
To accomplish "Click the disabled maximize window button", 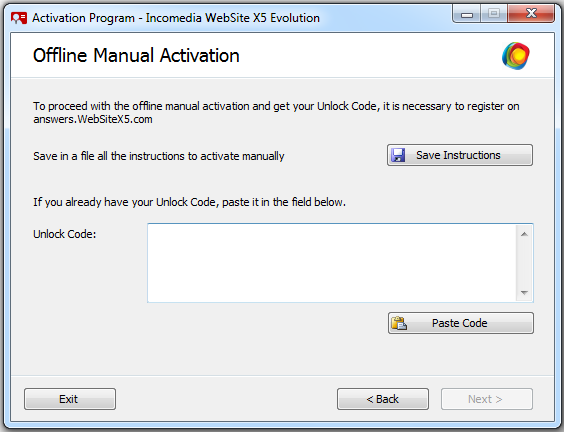I will tap(494, 14).
